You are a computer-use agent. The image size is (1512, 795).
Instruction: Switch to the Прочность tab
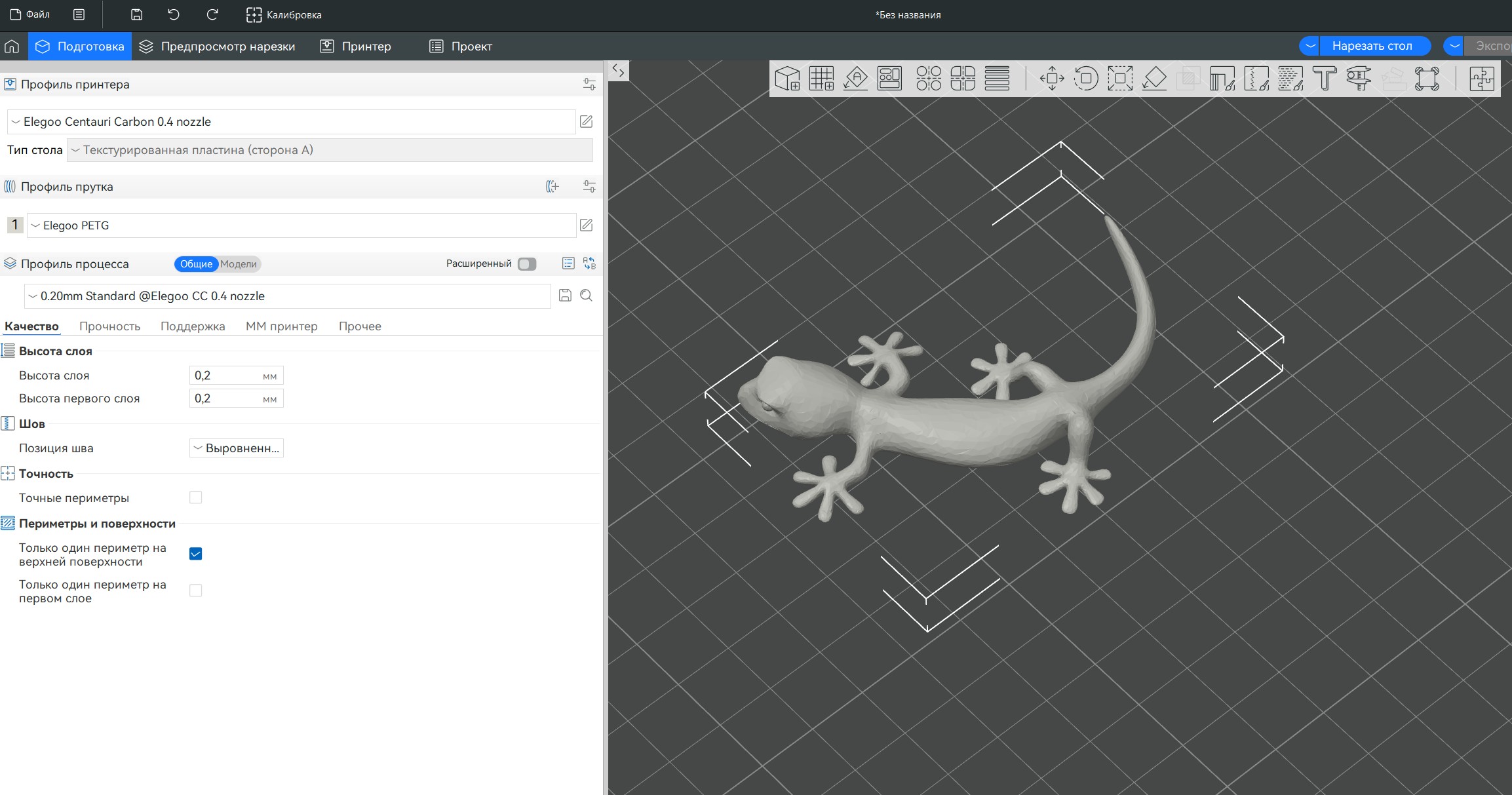tap(109, 326)
